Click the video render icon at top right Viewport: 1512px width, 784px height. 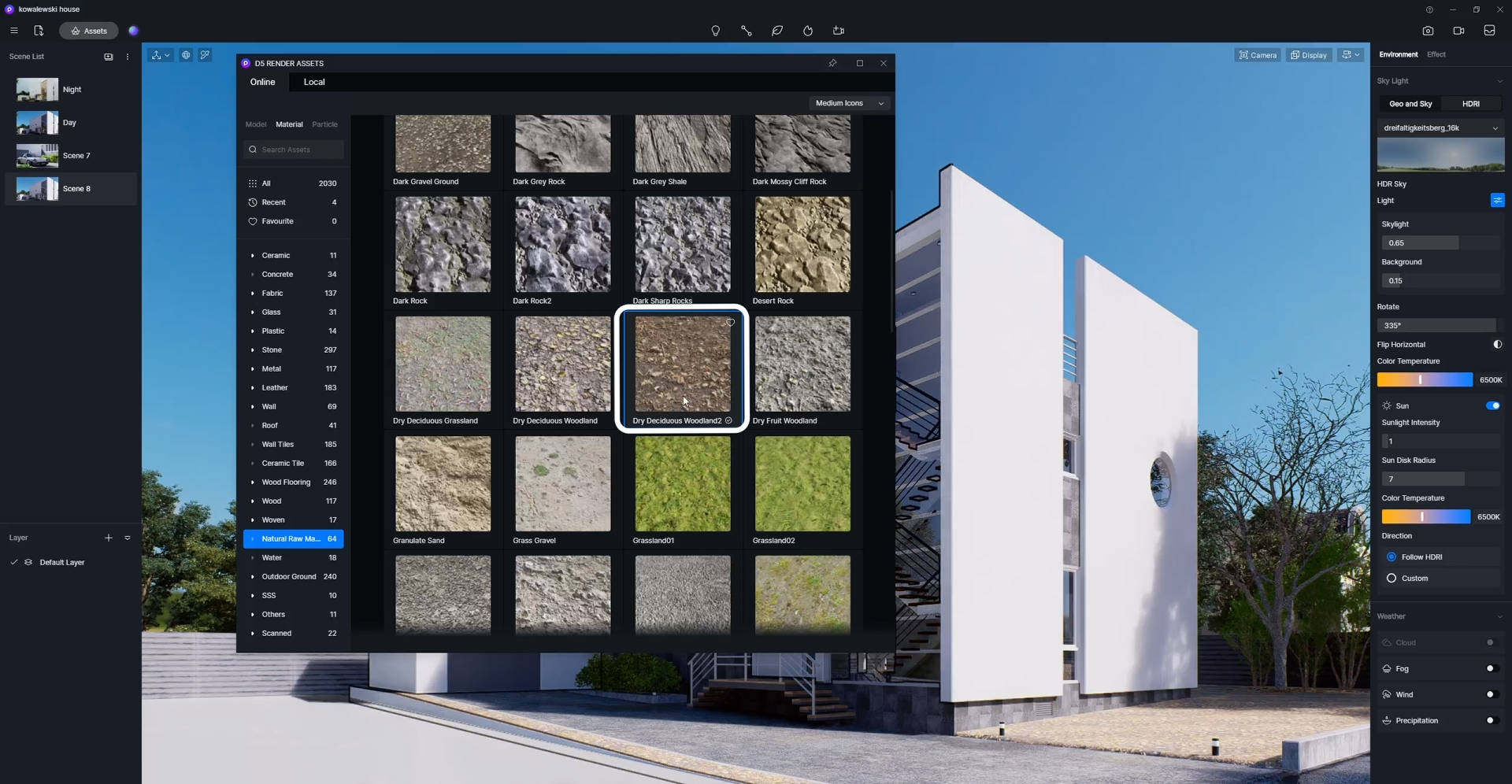pyautogui.click(x=1458, y=31)
